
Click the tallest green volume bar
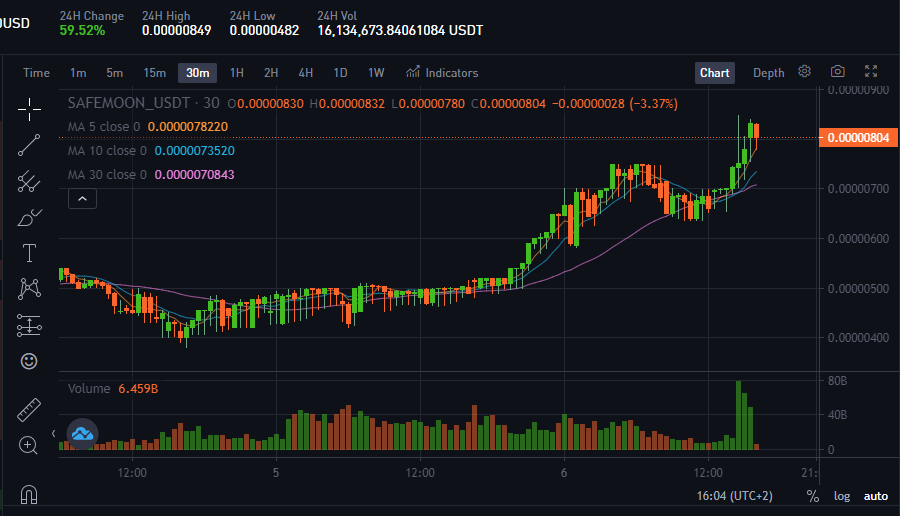739,415
